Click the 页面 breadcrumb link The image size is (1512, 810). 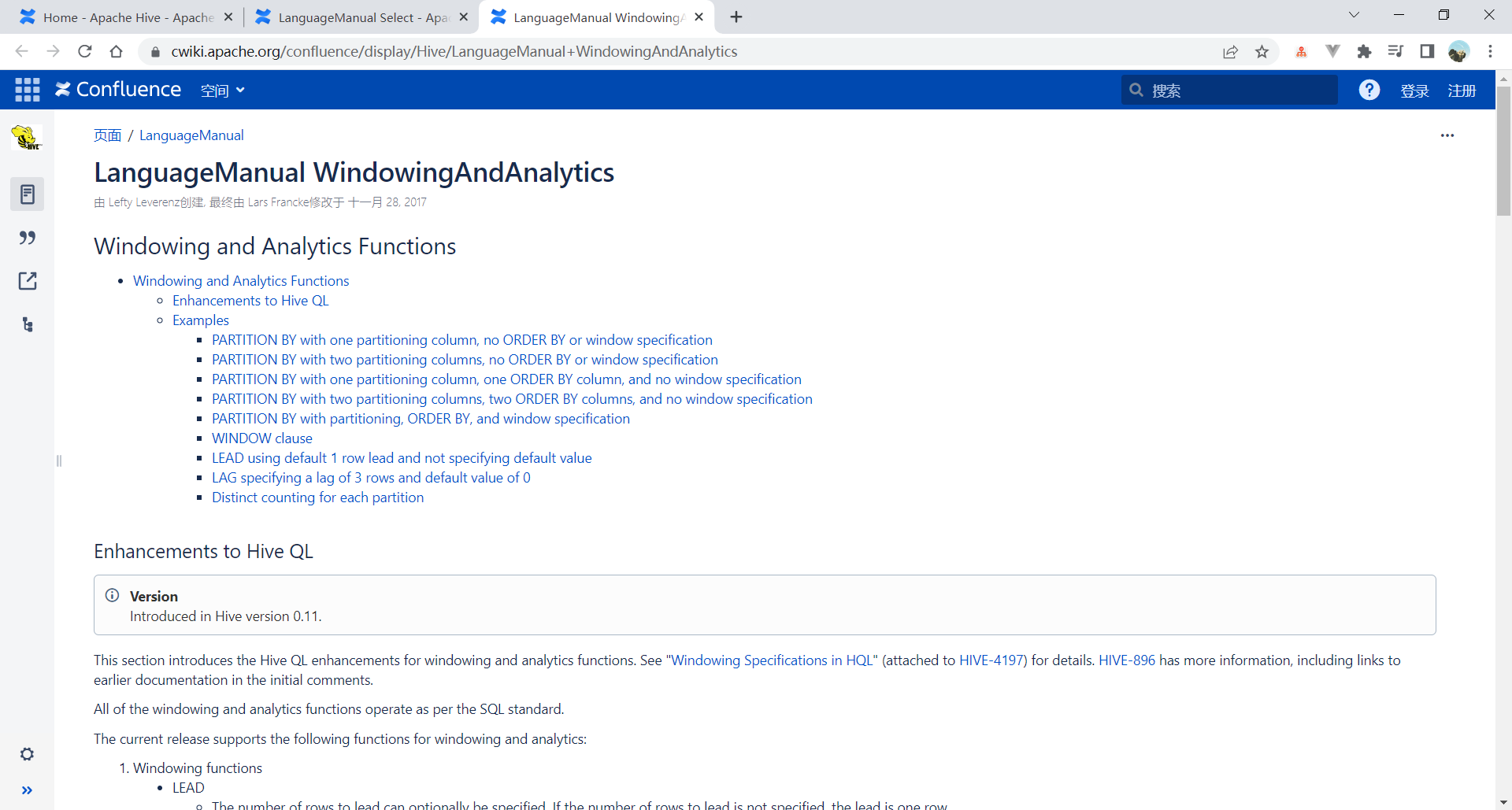107,135
